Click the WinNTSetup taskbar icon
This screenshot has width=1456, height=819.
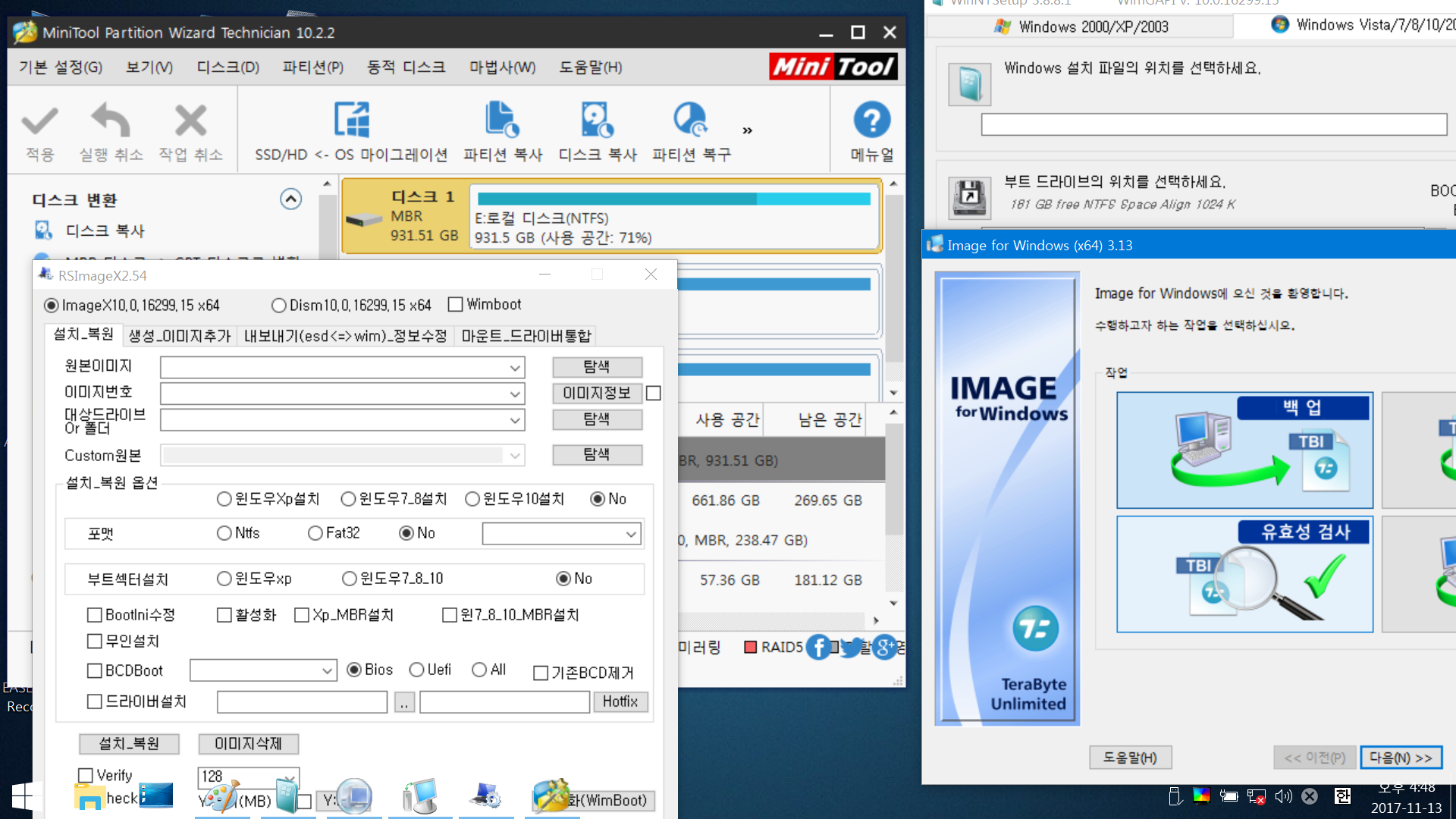coord(287,796)
